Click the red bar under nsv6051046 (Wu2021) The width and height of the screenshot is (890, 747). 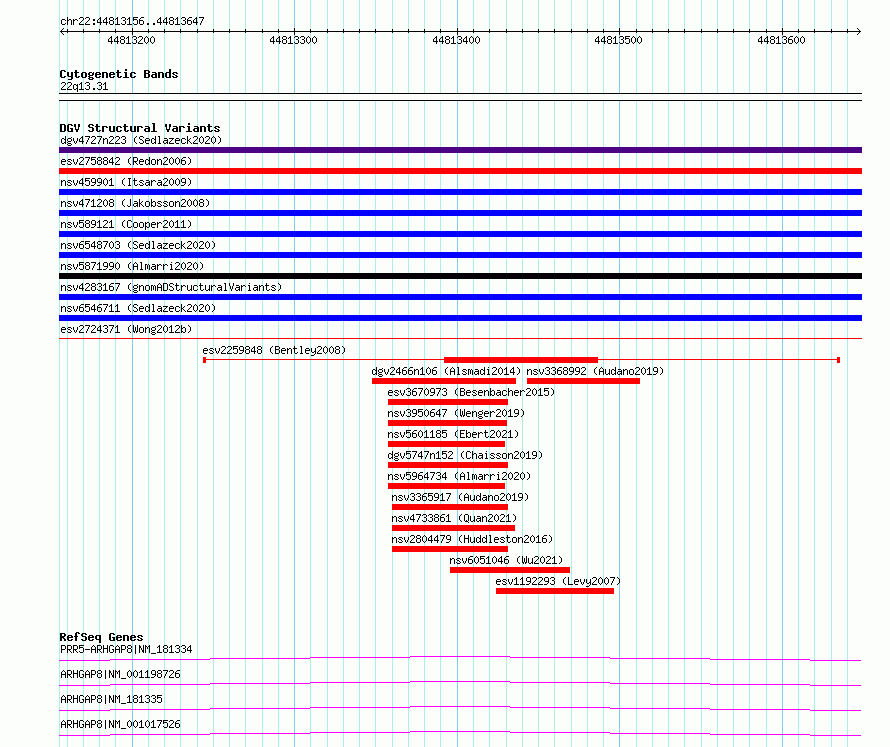coord(510,570)
